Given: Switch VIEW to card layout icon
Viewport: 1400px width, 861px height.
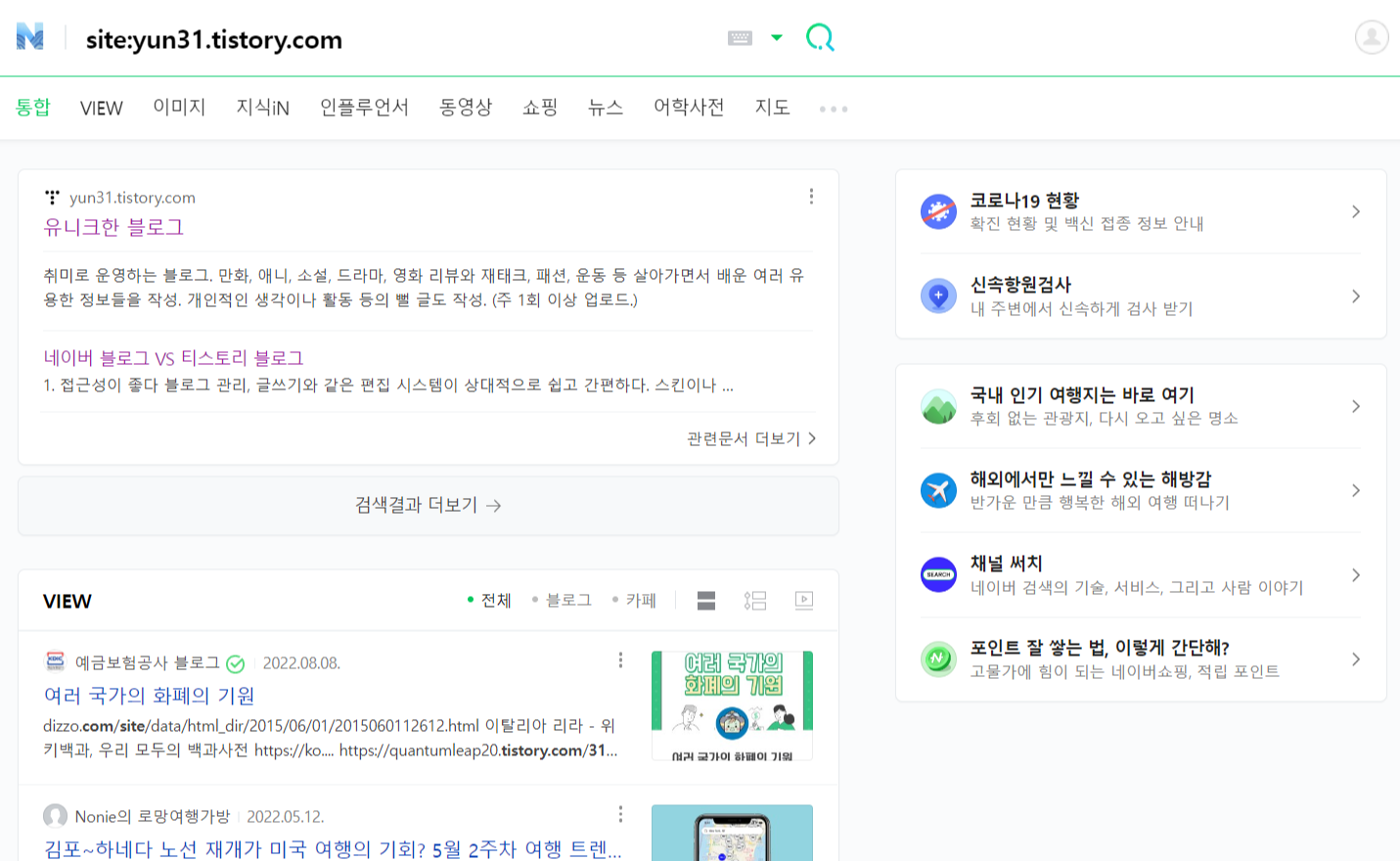Looking at the screenshot, I should [x=706, y=601].
